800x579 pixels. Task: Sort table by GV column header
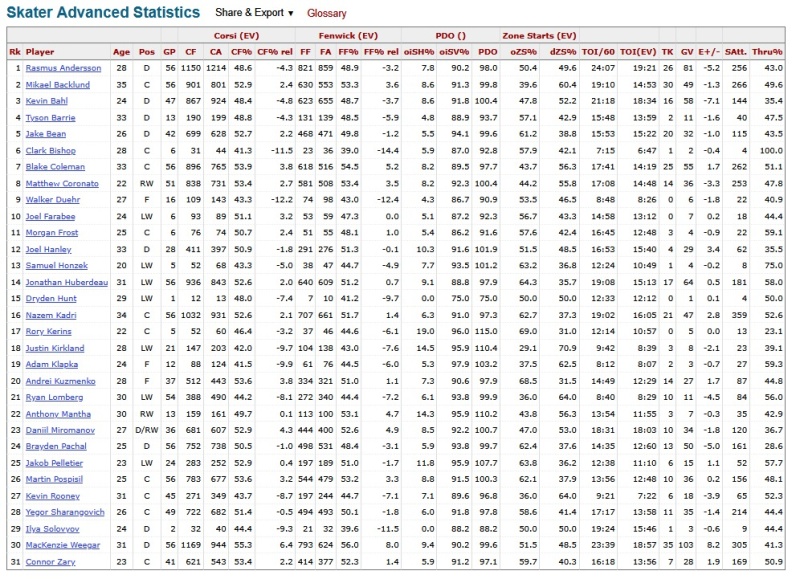point(687,52)
